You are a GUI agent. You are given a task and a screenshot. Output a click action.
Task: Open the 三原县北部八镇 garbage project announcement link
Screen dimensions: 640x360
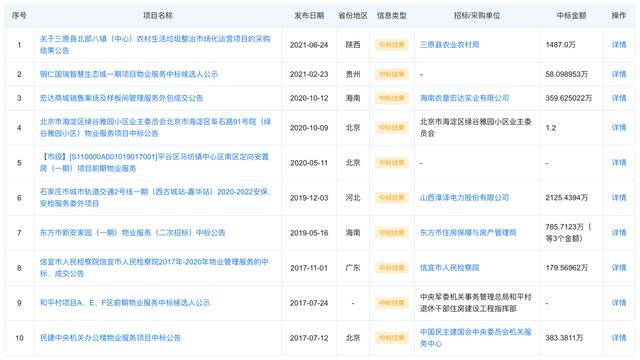pyautogui.click(x=155, y=44)
